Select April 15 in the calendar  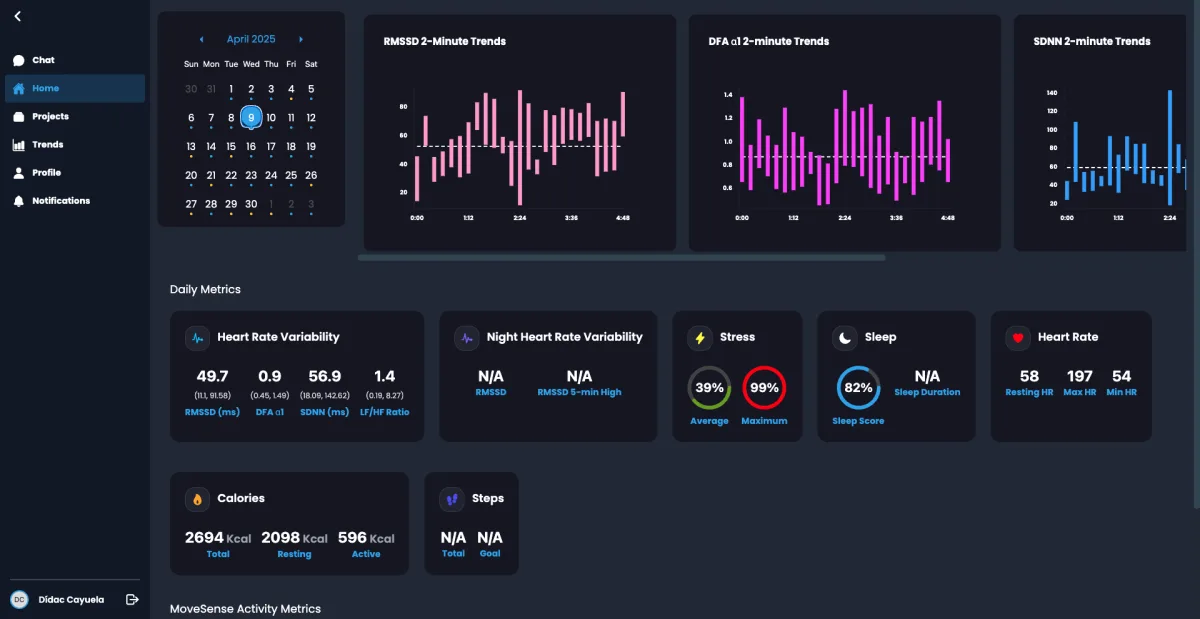(x=231, y=147)
